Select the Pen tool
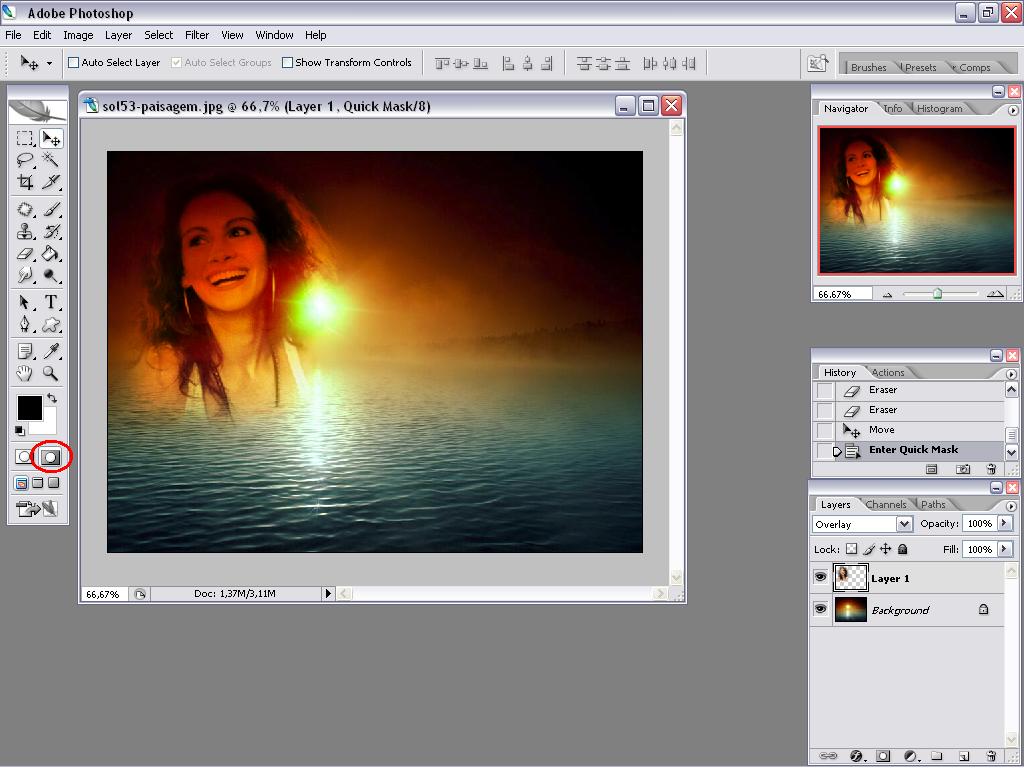 coord(25,324)
